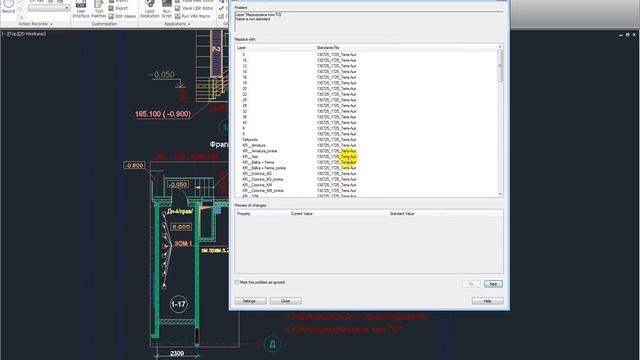
Task: Click the Close button in dialog
Action: pos(285,301)
